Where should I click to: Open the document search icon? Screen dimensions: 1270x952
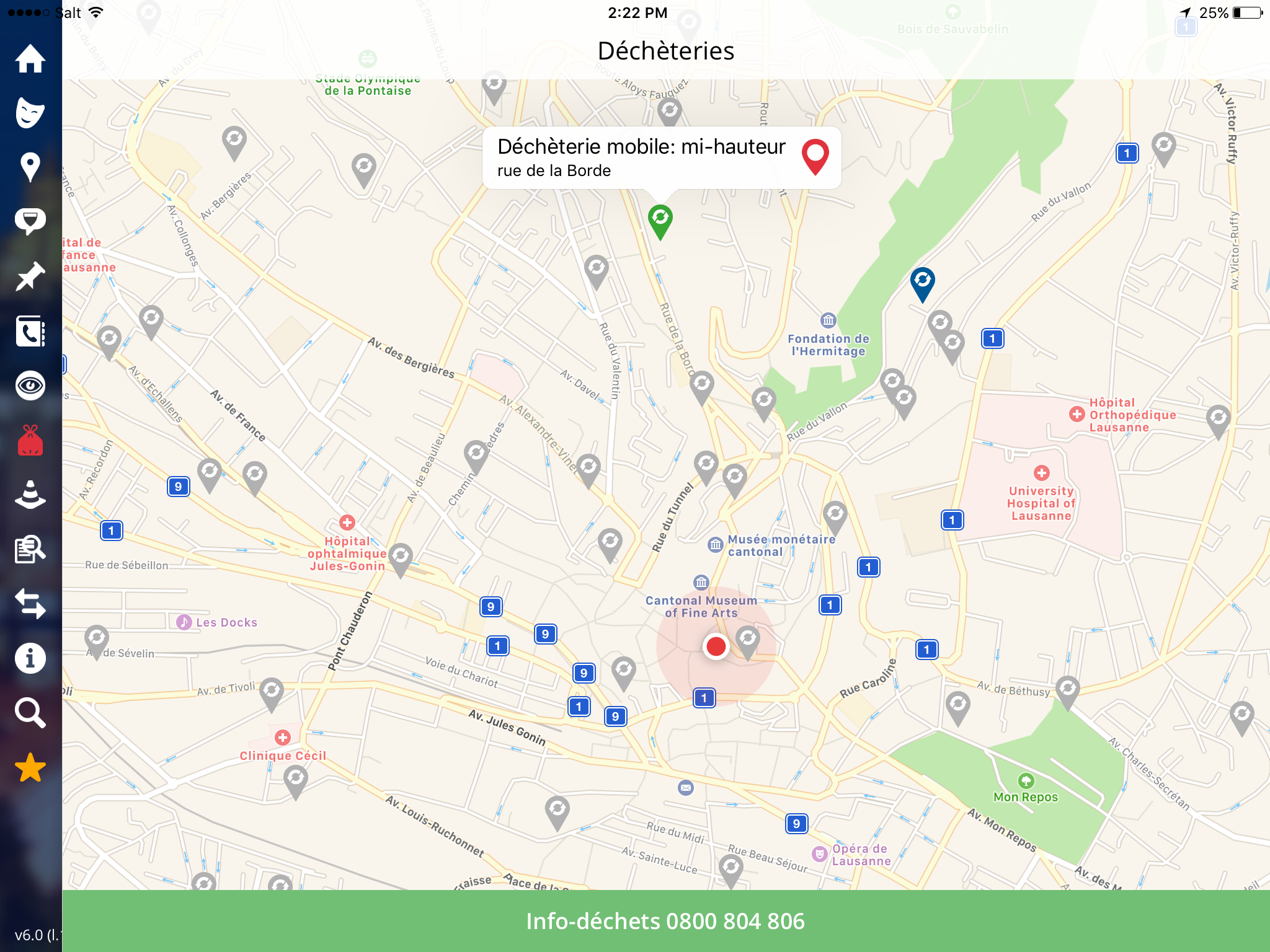(30, 549)
